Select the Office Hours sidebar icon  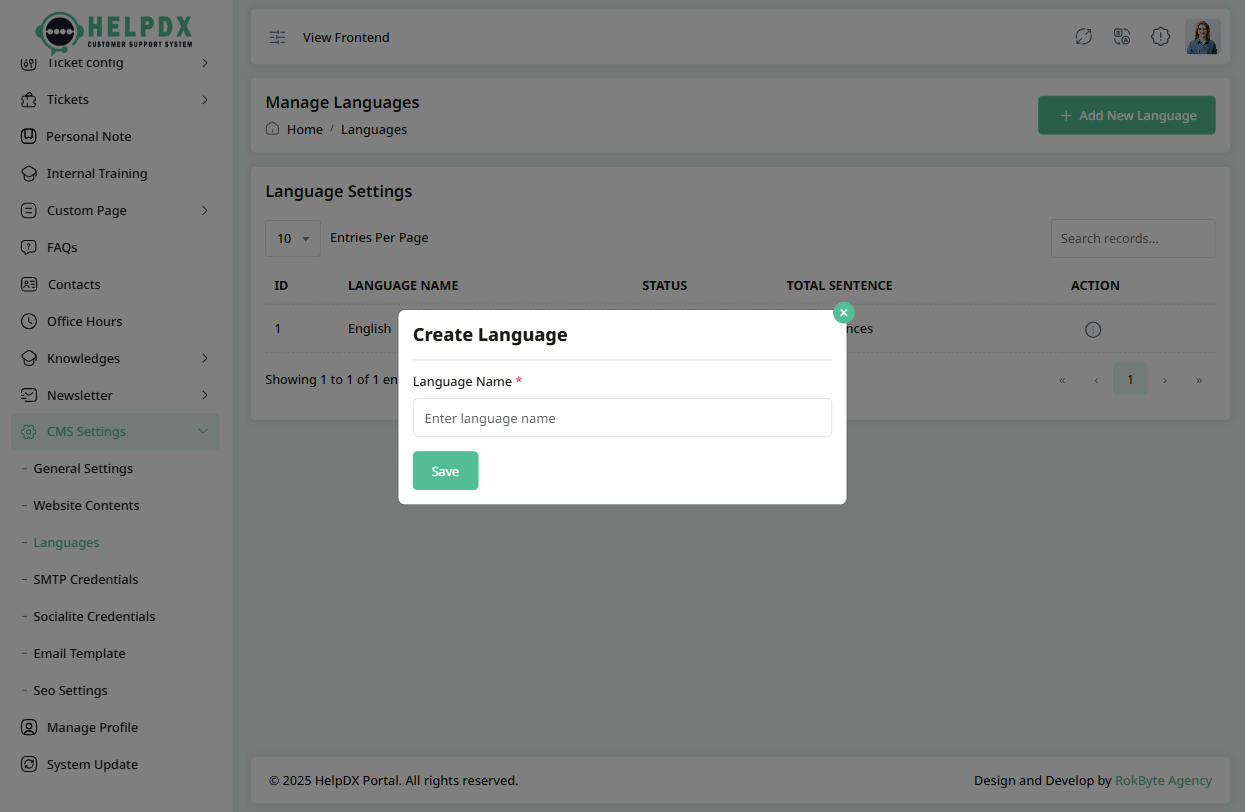(29, 321)
